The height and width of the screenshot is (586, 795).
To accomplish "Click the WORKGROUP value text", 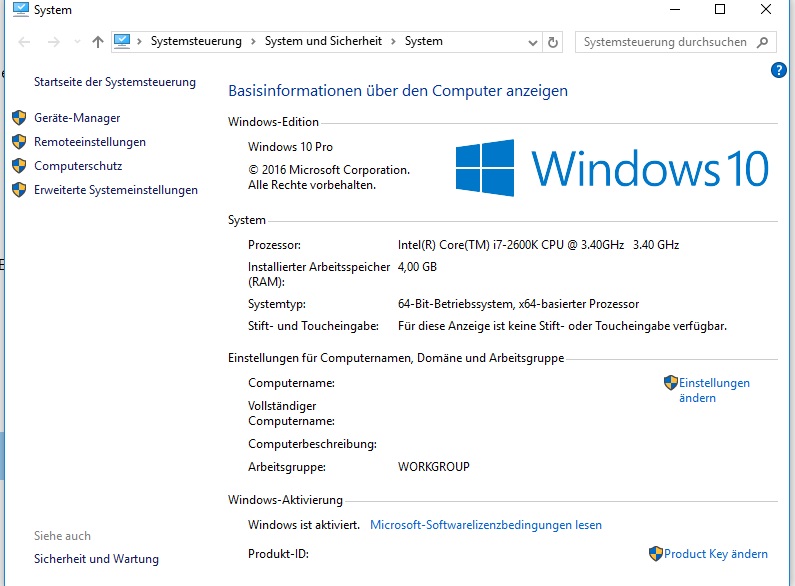I will (x=433, y=467).
